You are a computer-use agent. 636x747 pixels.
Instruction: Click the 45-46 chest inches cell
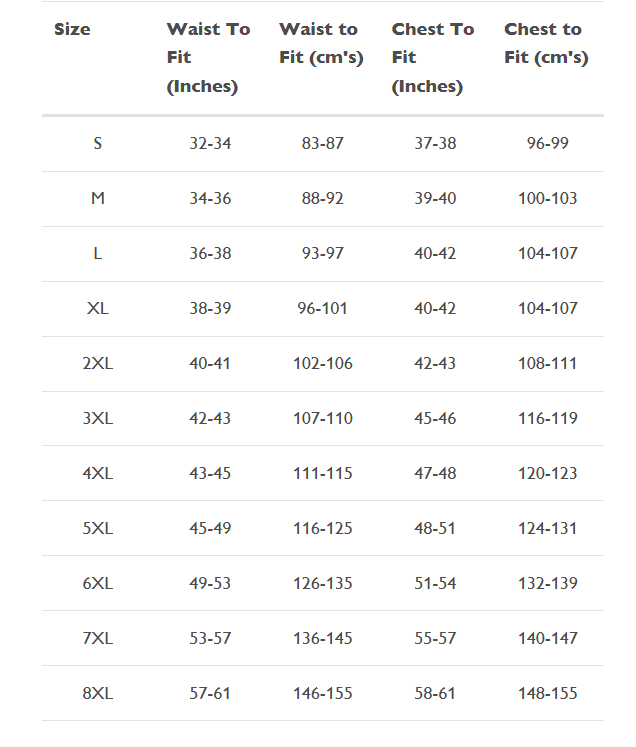[x=435, y=419]
